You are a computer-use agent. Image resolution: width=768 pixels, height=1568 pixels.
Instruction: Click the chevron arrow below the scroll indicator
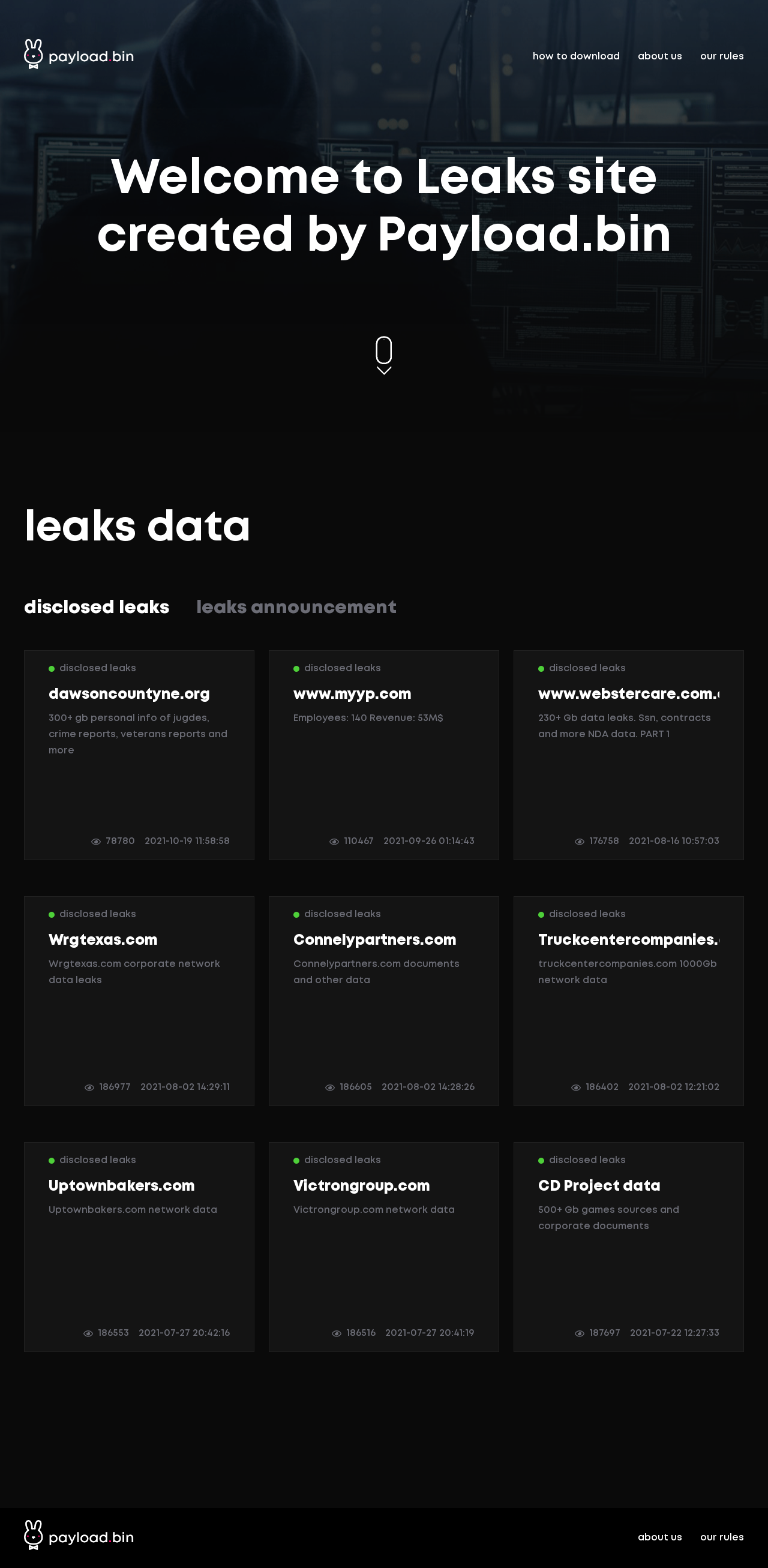[x=383, y=370]
